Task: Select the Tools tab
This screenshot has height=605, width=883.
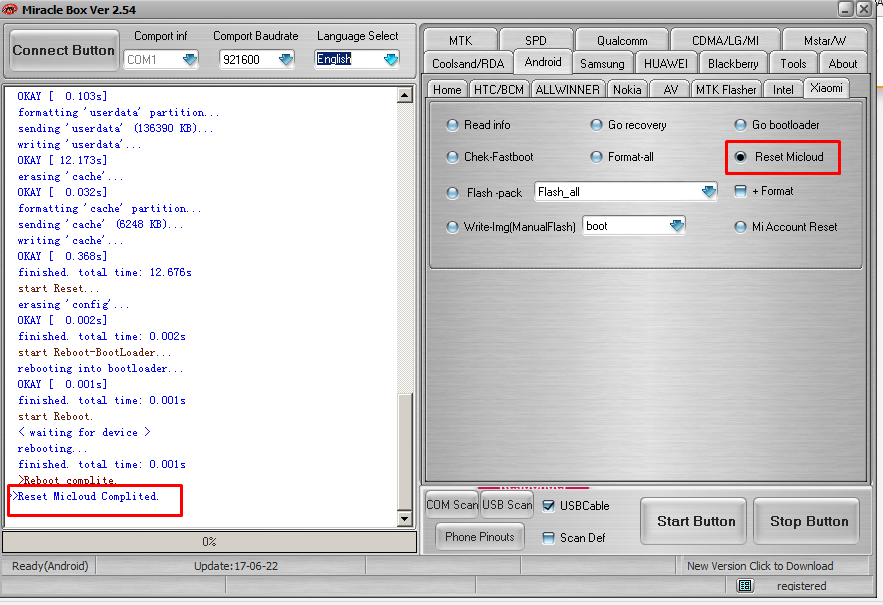Action: (793, 64)
